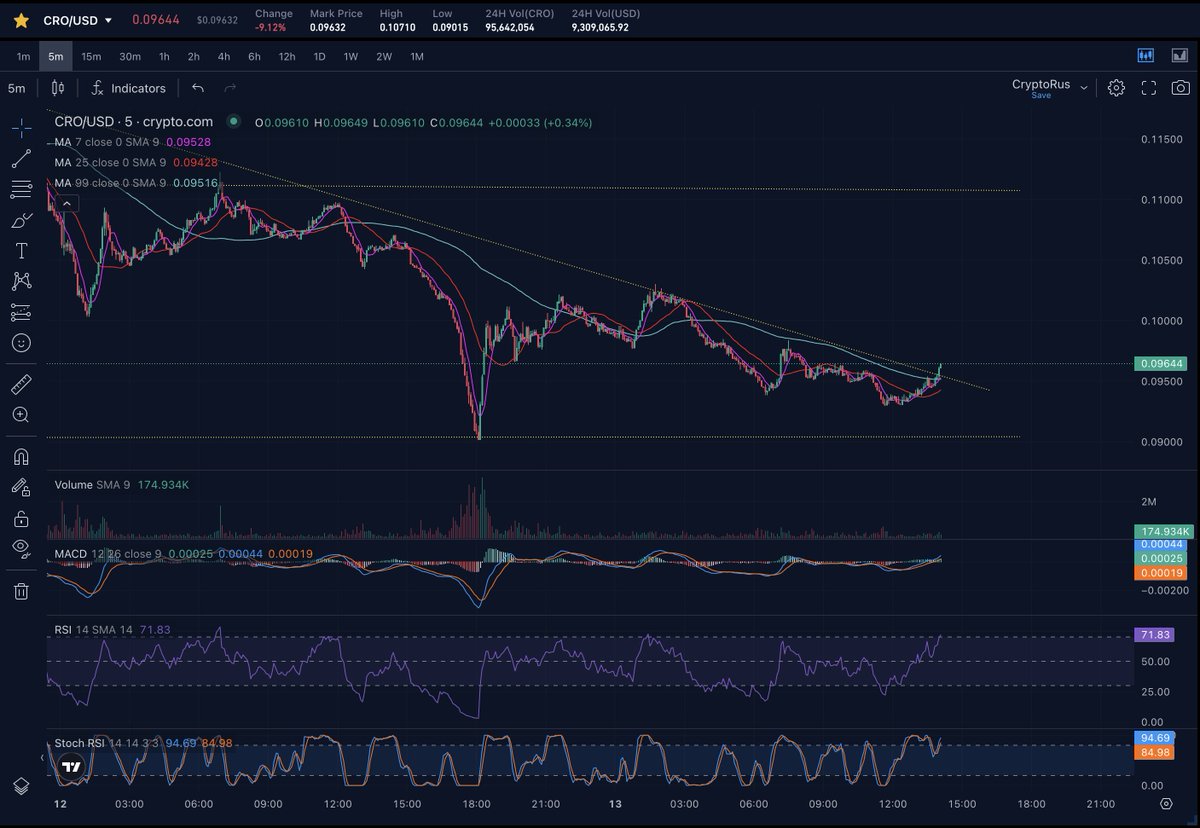Open time axis settings gear at bottom right
The image size is (1200, 828).
[x=1166, y=803]
